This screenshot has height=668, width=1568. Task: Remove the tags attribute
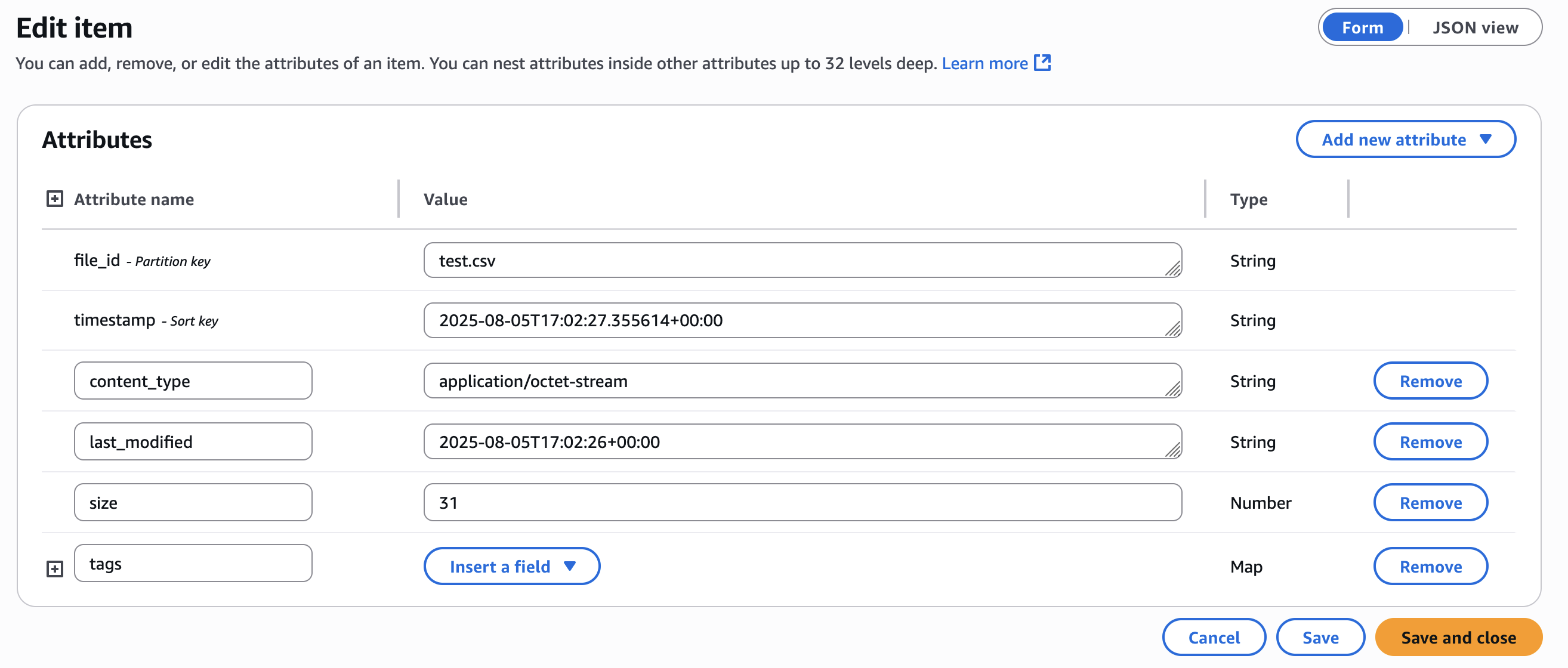click(x=1430, y=567)
